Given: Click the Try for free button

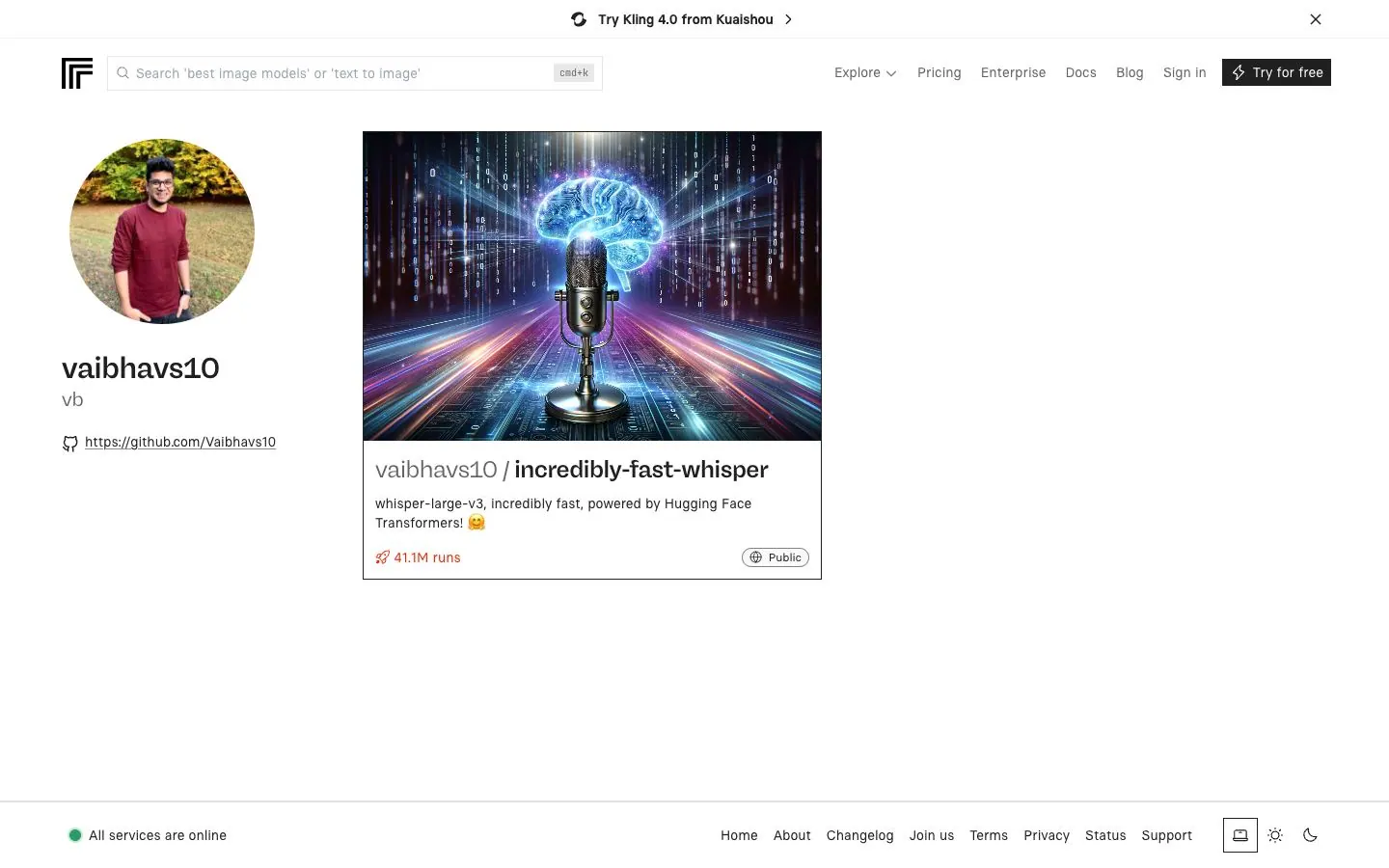Looking at the screenshot, I should point(1276,72).
